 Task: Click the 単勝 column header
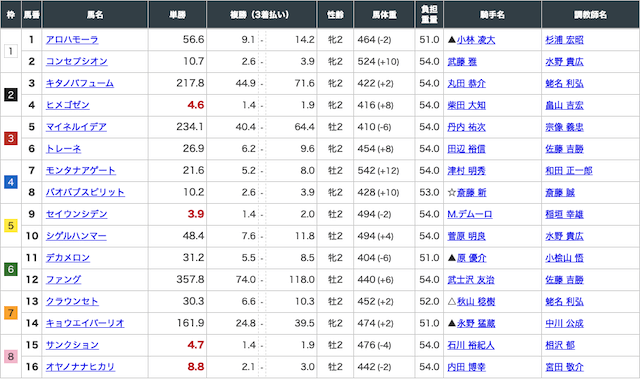[178, 15]
